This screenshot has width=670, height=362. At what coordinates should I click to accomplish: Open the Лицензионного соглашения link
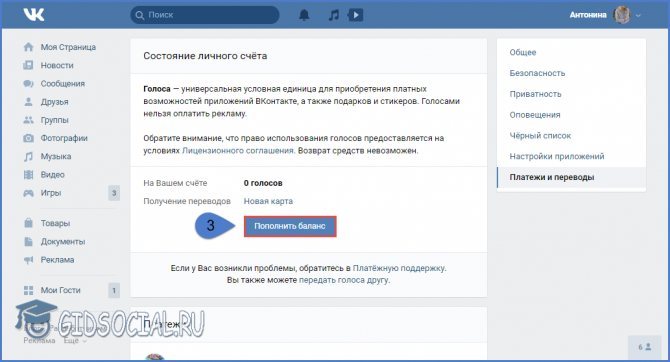[238, 150]
